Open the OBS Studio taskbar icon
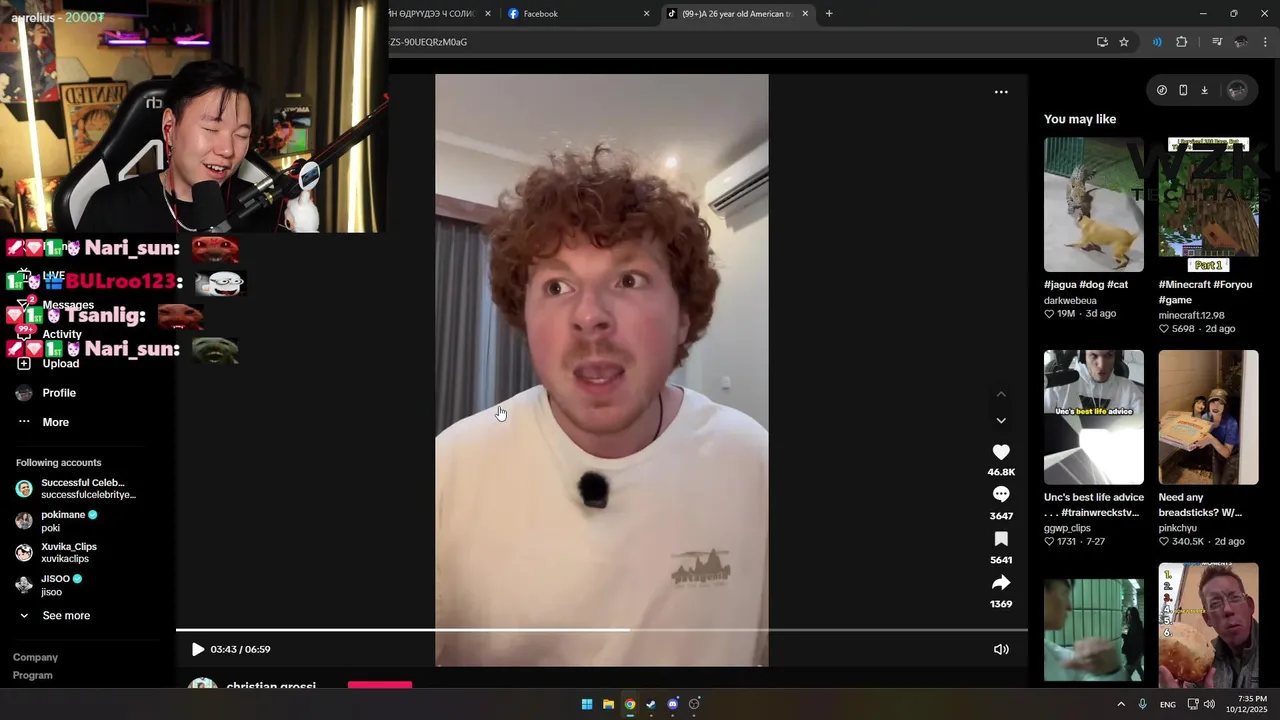Viewport: 1280px width, 720px height. (694, 704)
